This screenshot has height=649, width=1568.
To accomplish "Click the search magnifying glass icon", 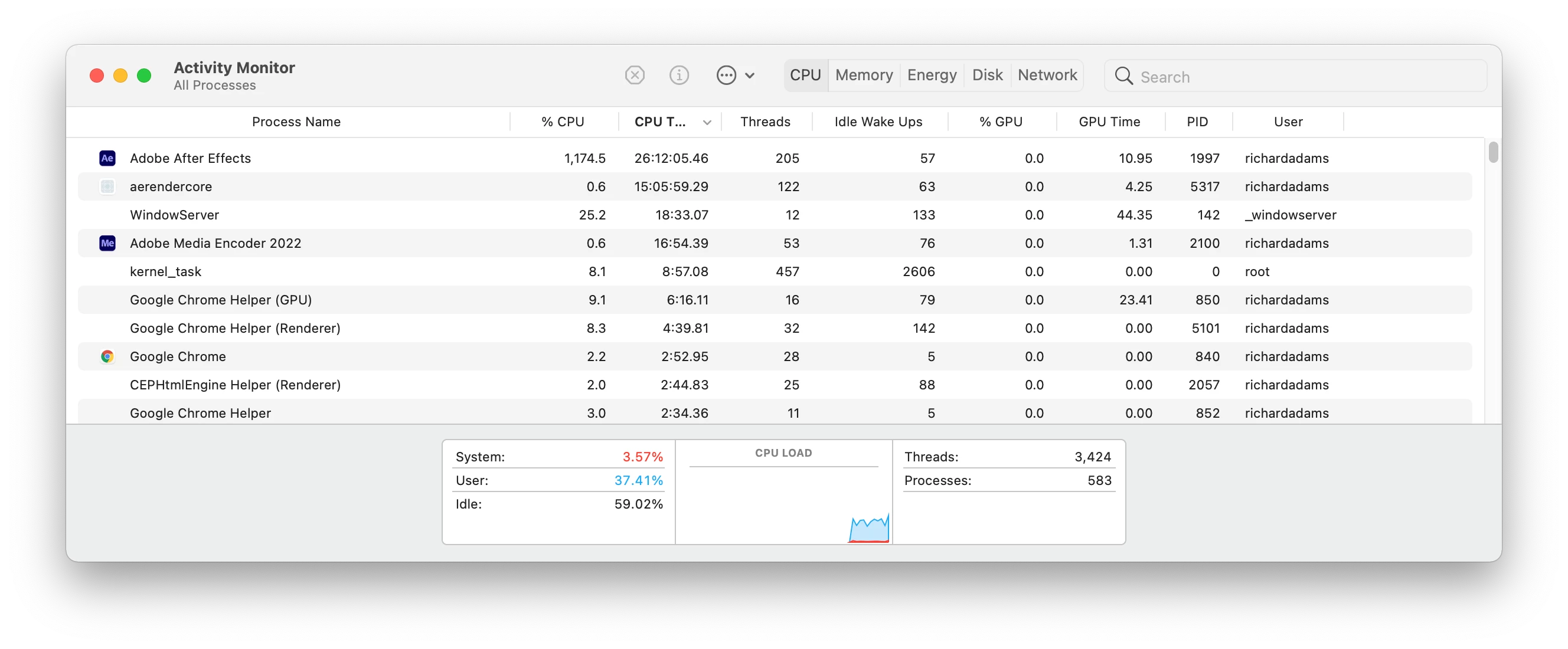I will point(1123,77).
